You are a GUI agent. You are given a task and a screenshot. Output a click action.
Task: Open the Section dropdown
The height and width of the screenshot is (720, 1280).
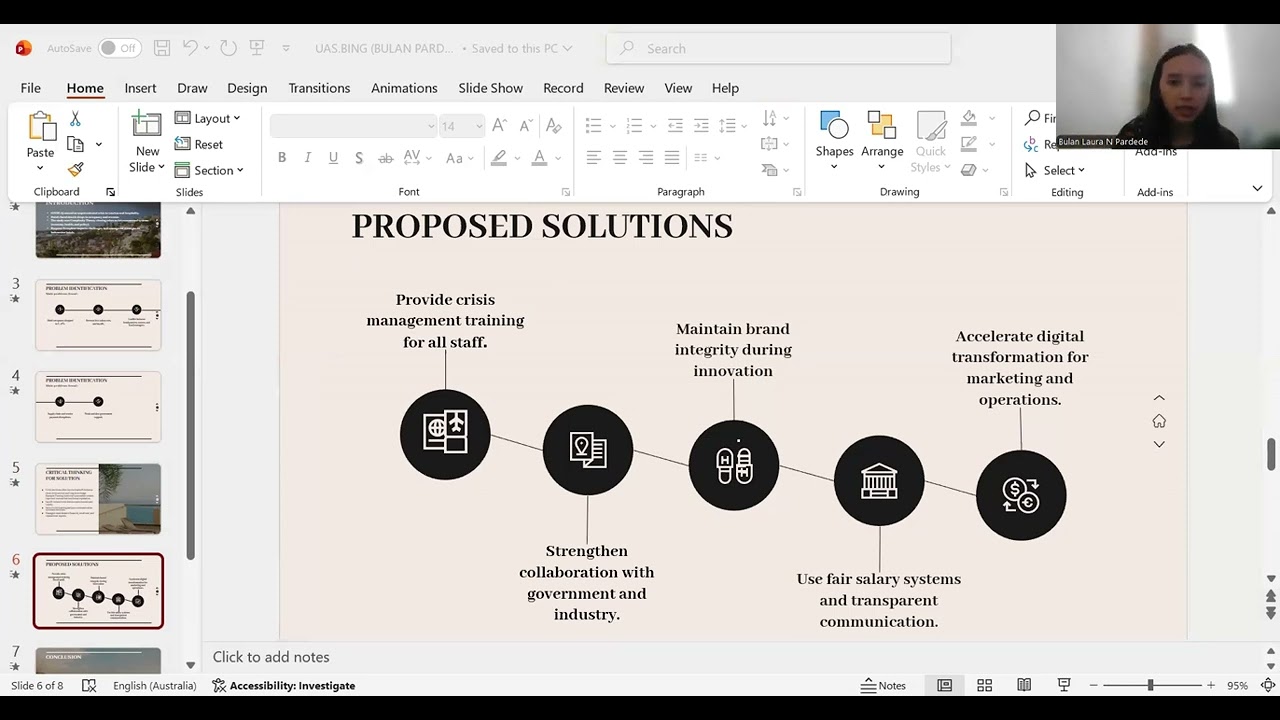coord(209,170)
